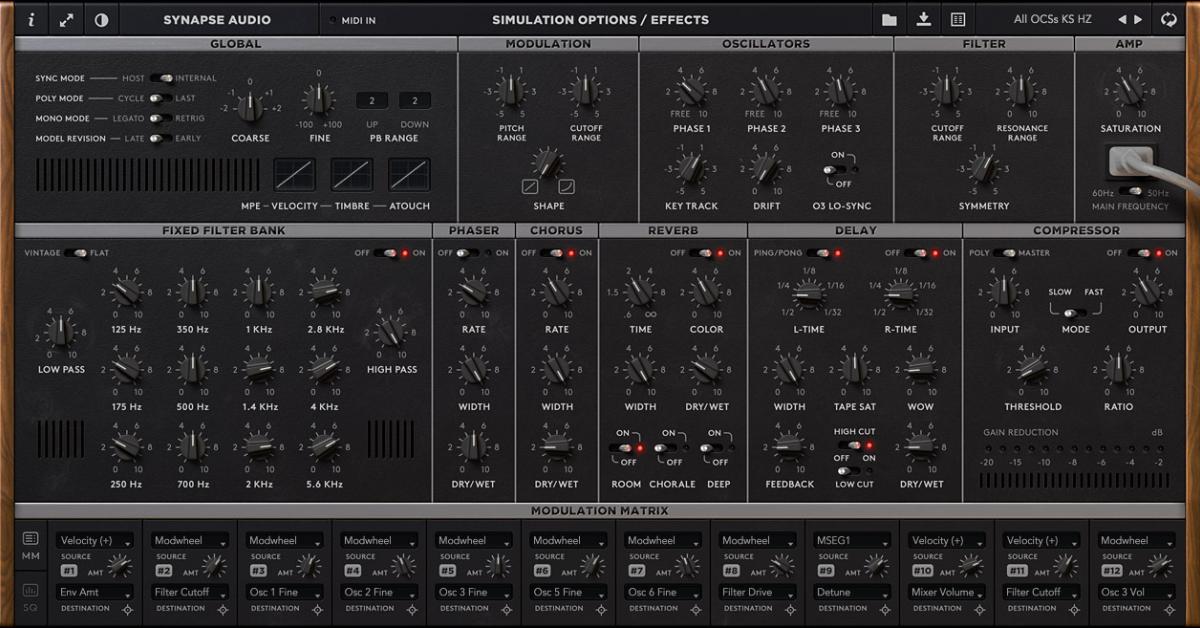Click the sync refresh icon top right
Image resolution: width=1200 pixels, height=628 pixels.
1167,18
